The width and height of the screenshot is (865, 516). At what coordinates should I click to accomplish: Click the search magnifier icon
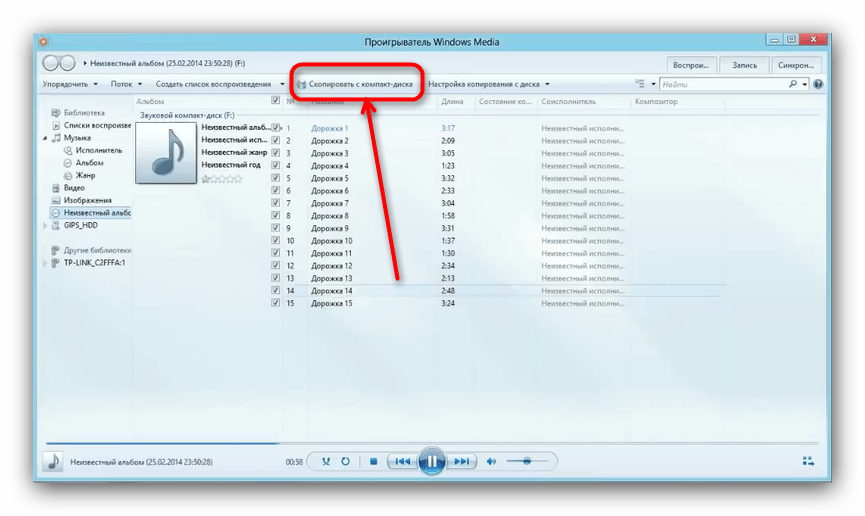[793, 84]
